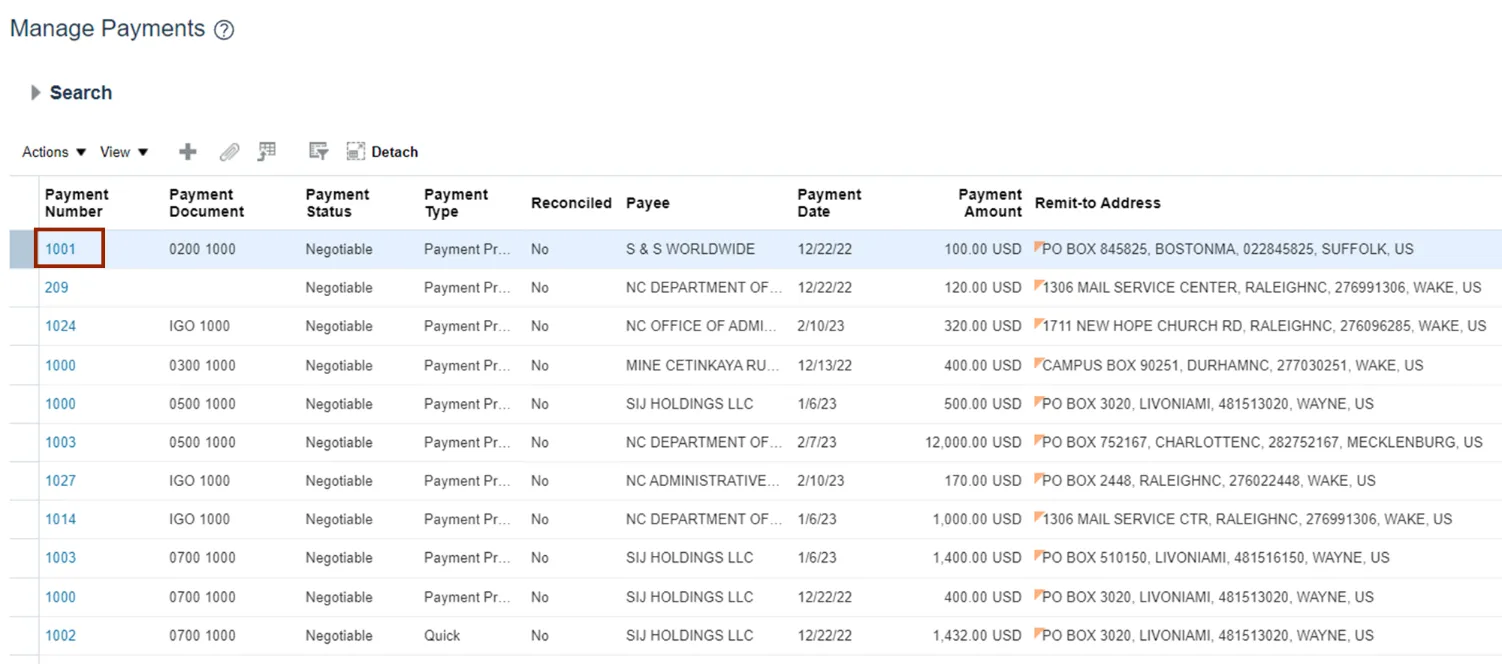Viewport: 1502px width, 664px height.
Task: Click the Detach table icon
Action: (382, 152)
